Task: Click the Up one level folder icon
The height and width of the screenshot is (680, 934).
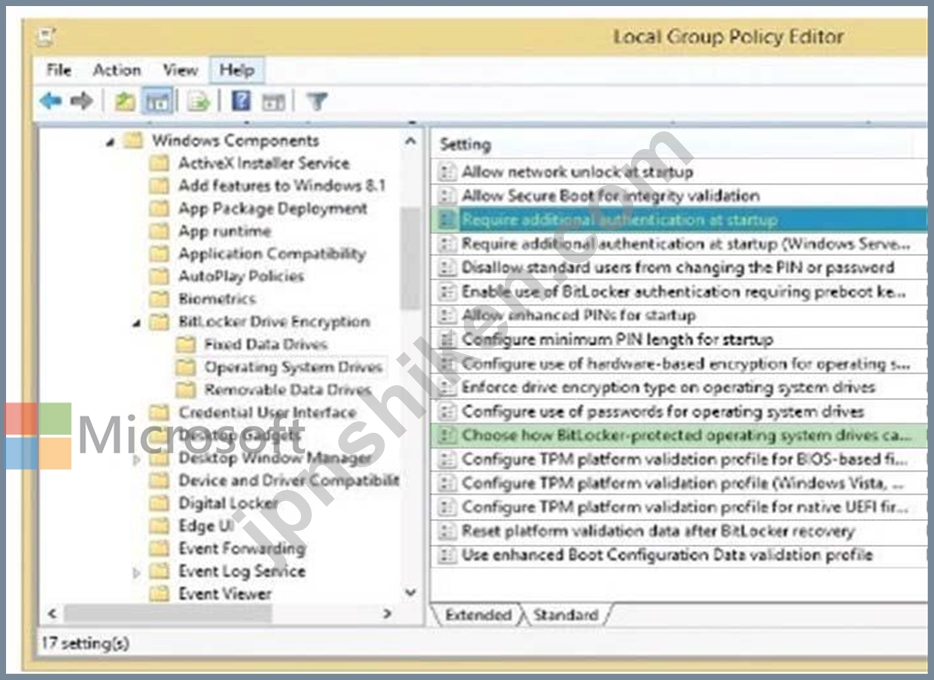Action: (124, 101)
